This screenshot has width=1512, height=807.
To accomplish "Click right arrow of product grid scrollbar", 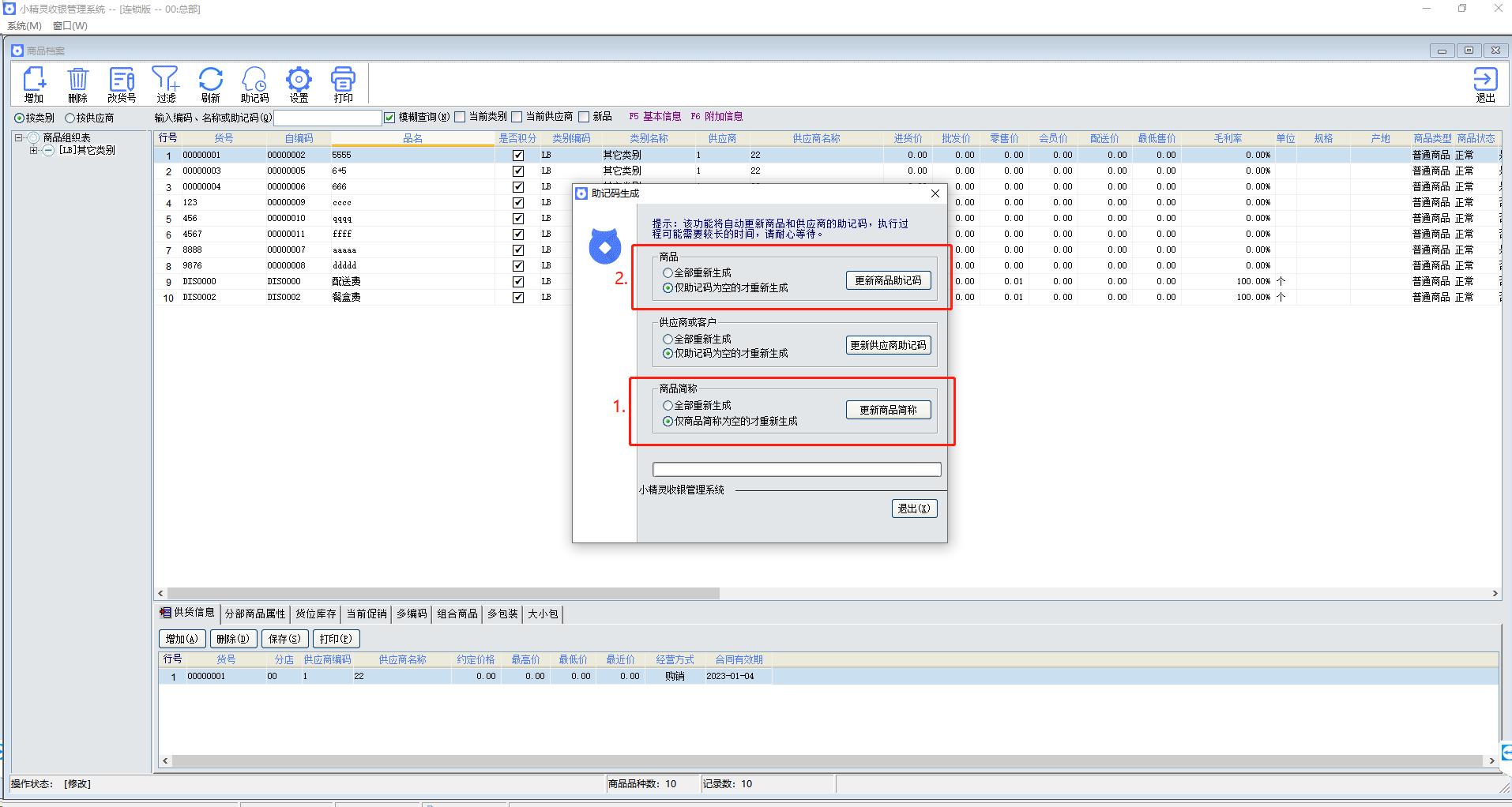I will [x=1495, y=593].
